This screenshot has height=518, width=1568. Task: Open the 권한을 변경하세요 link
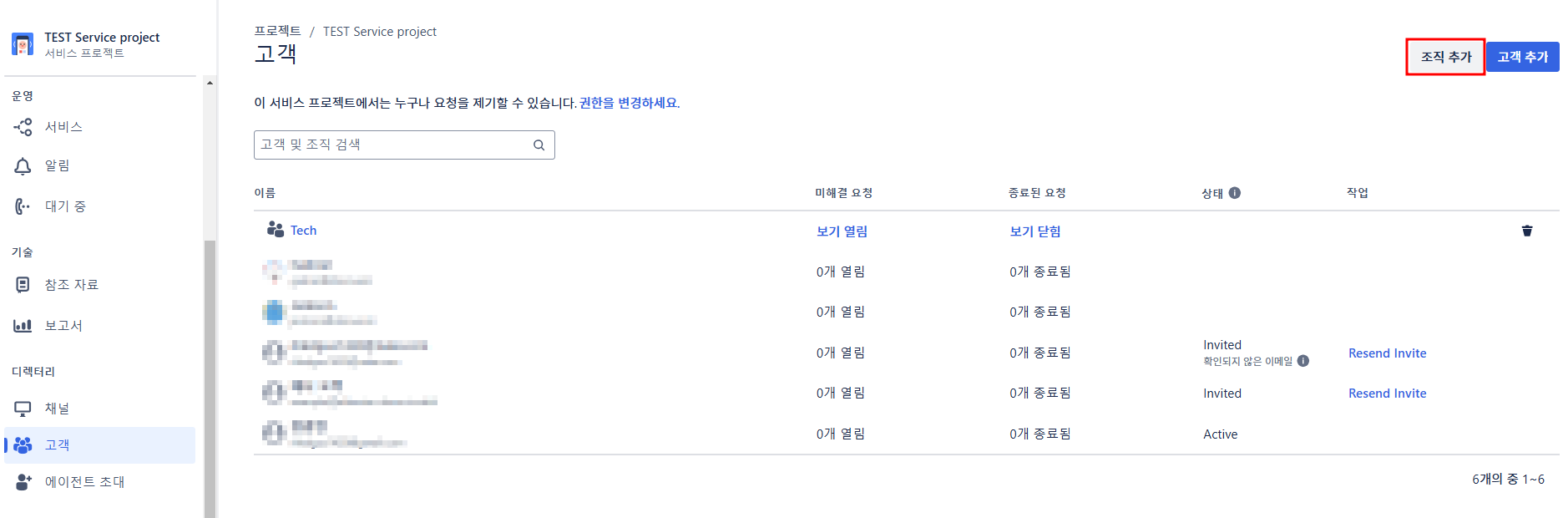tap(628, 103)
